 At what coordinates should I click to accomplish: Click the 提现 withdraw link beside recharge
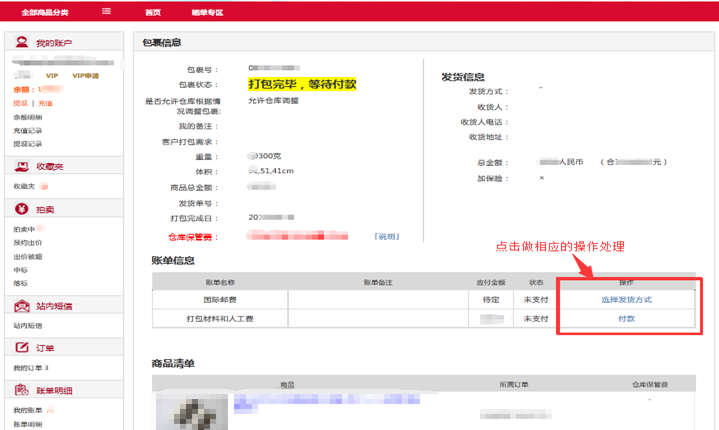coord(20,103)
